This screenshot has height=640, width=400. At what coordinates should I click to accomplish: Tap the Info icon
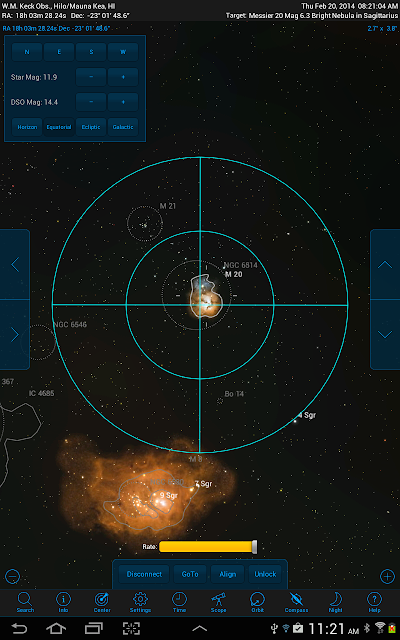[63, 602]
